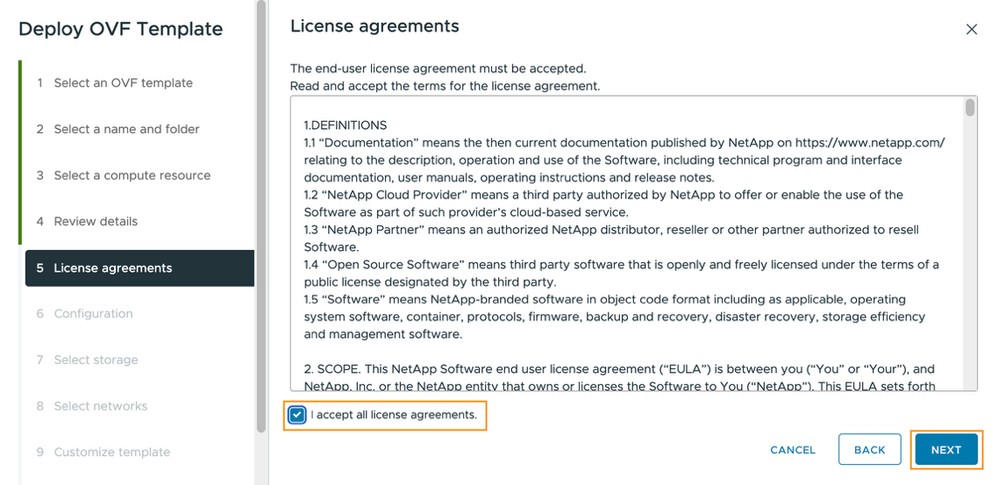The height and width of the screenshot is (485, 998).
Task: Click the License agreements heading
Action: [x=374, y=26]
